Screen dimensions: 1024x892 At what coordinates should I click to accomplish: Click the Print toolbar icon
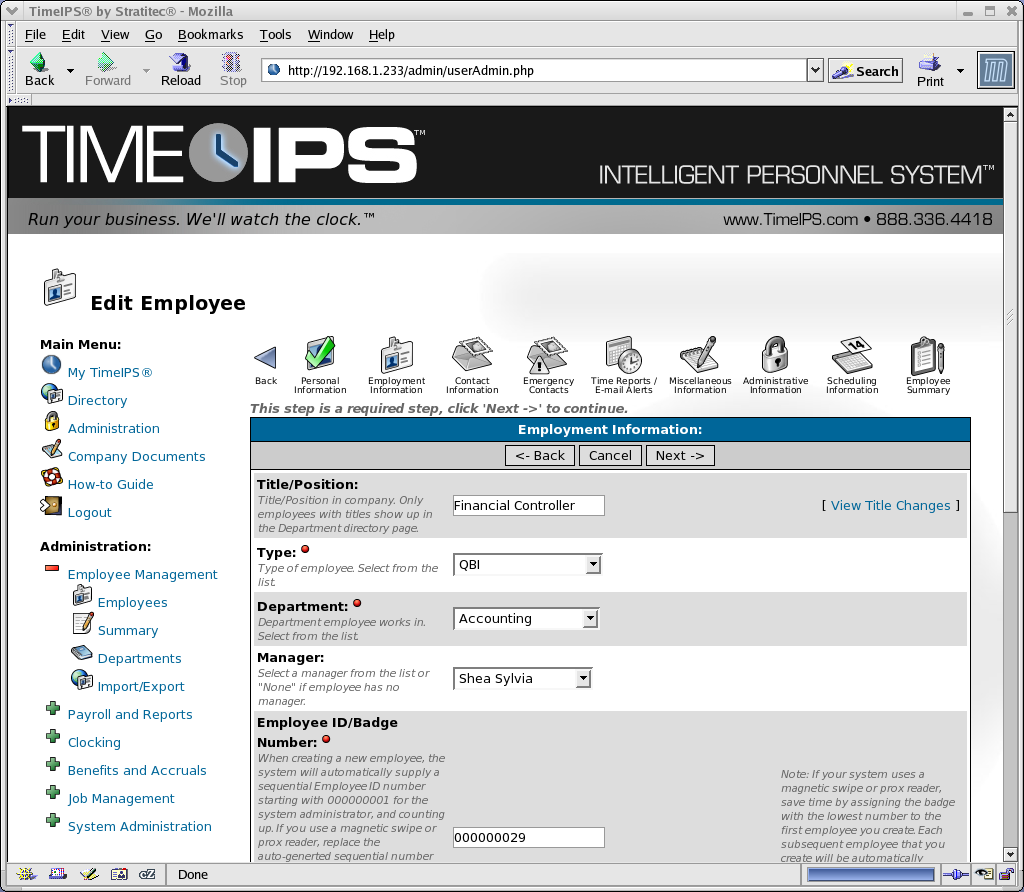(929, 63)
